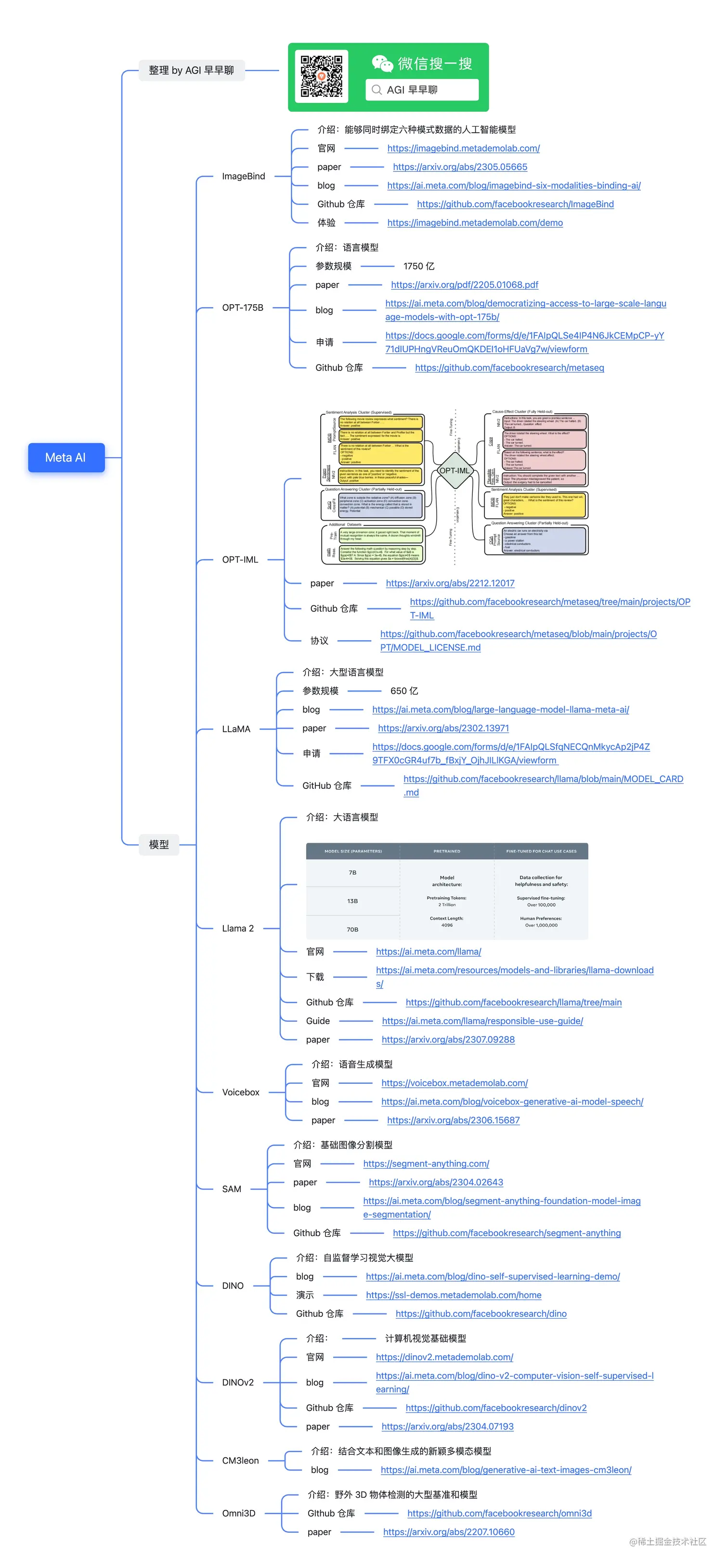
Task: Open the segment-anything-foundation-model blog link
Action: [x=502, y=1208]
